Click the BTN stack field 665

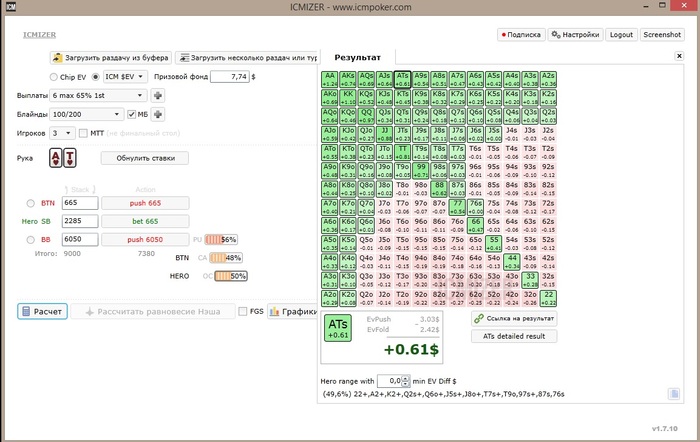click(x=80, y=203)
